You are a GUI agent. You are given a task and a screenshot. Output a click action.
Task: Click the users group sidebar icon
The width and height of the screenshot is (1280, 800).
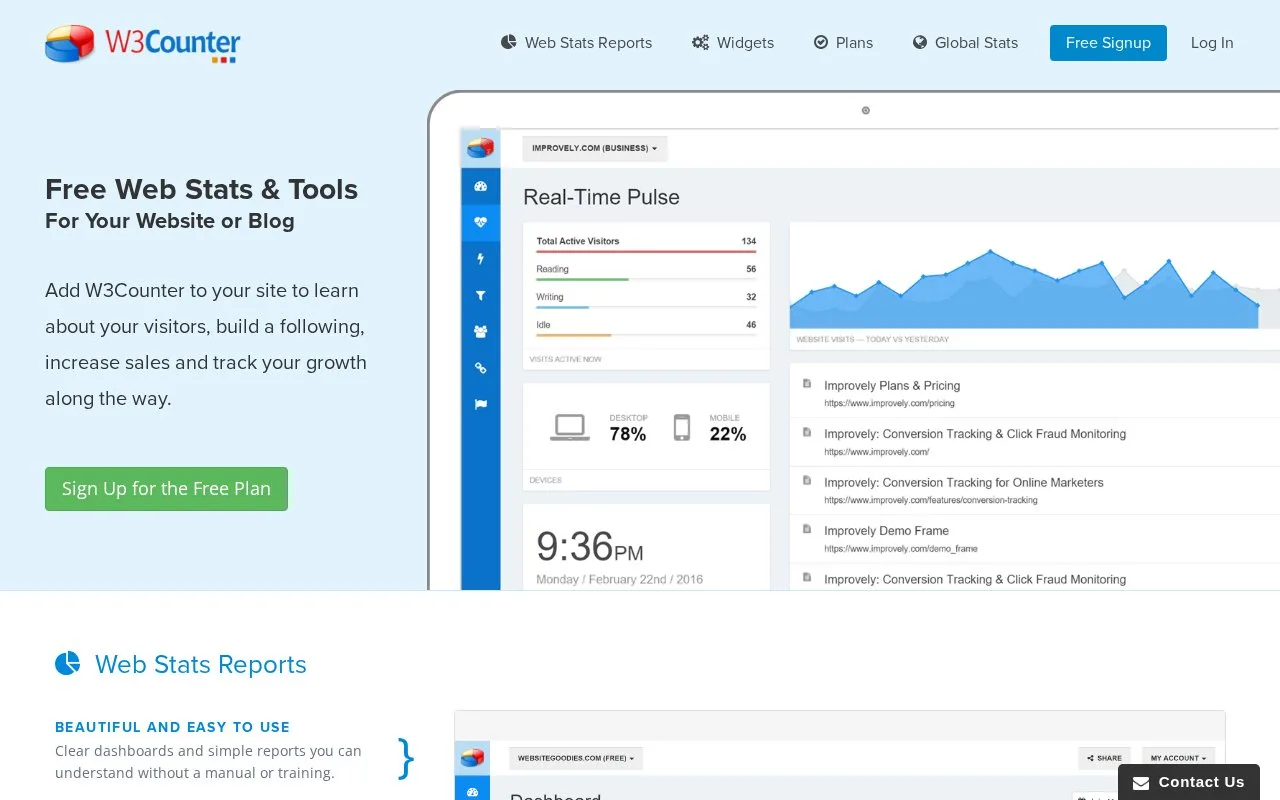point(480,331)
